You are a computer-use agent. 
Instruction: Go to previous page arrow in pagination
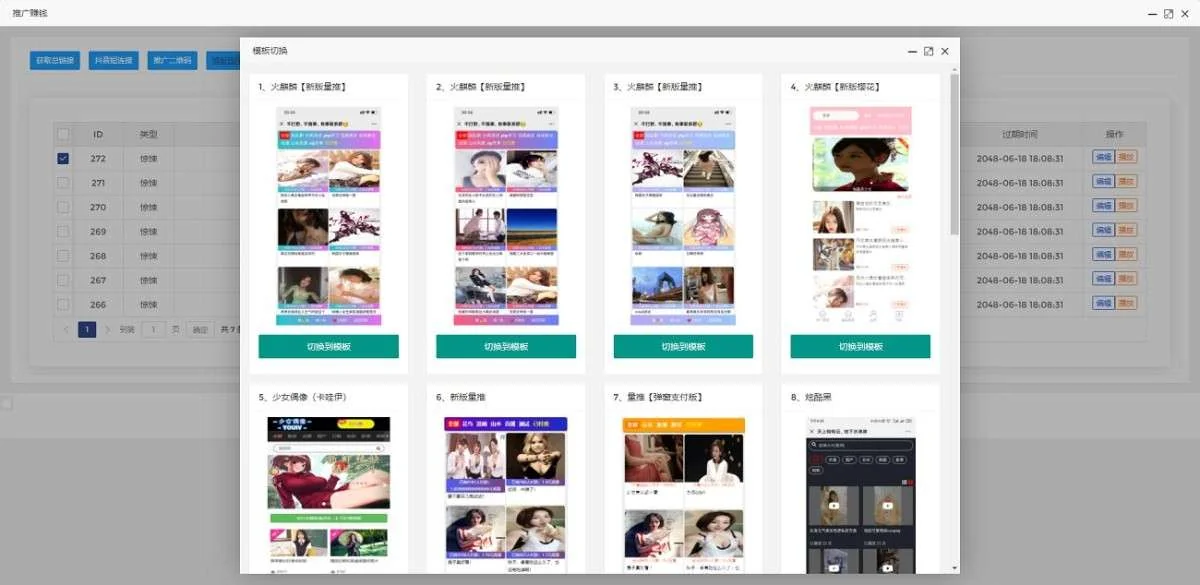click(66, 329)
